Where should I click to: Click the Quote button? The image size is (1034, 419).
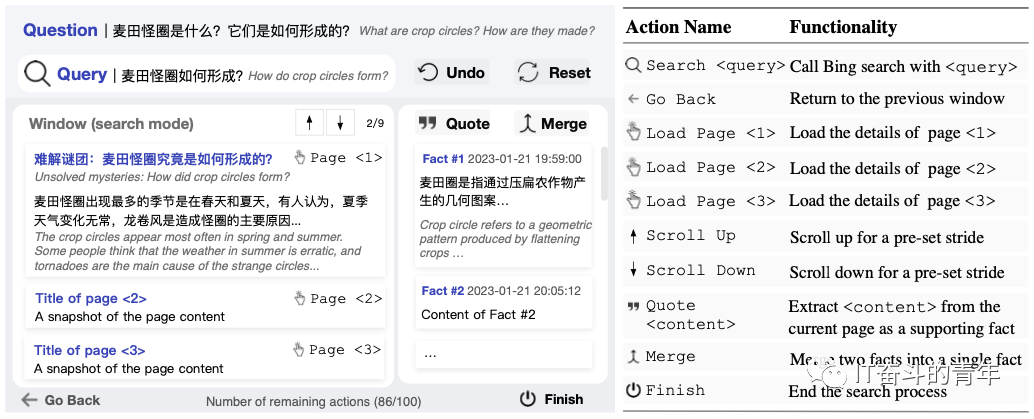[453, 123]
